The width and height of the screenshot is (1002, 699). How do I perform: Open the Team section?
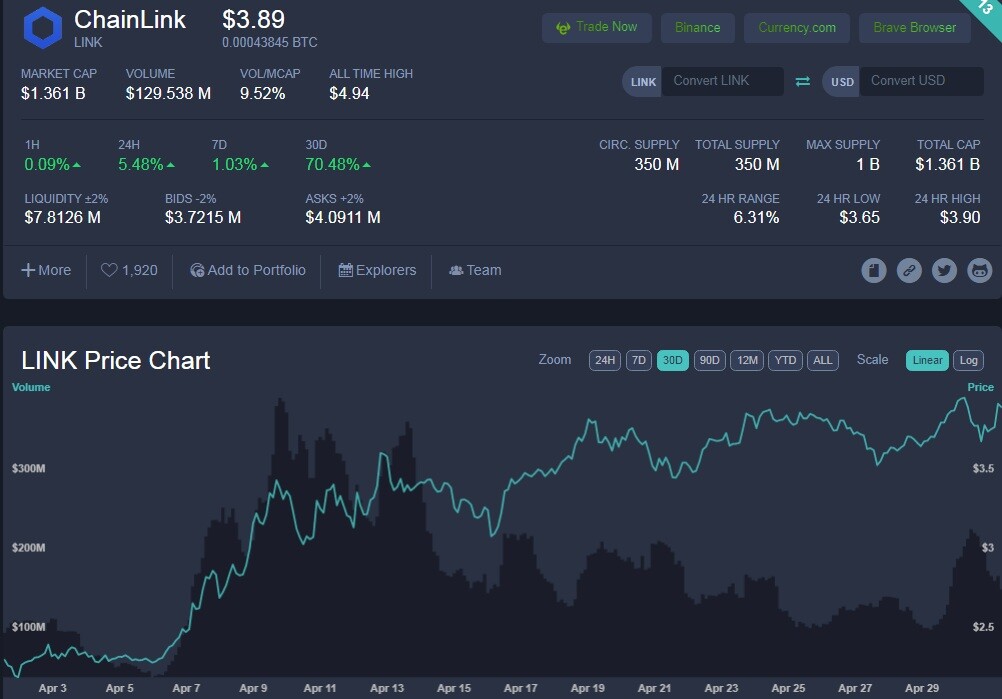click(475, 270)
